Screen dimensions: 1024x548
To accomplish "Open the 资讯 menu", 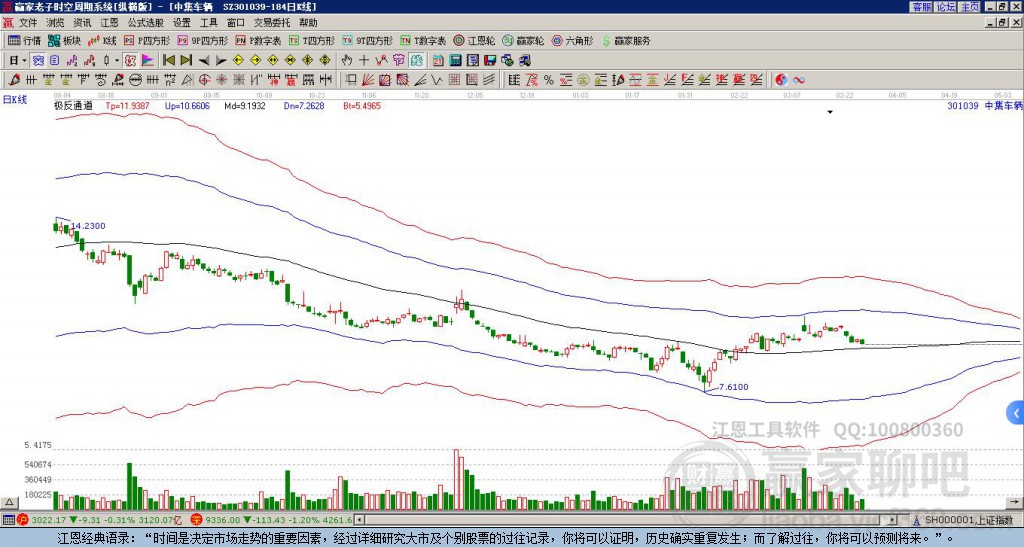I will click(x=82, y=23).
